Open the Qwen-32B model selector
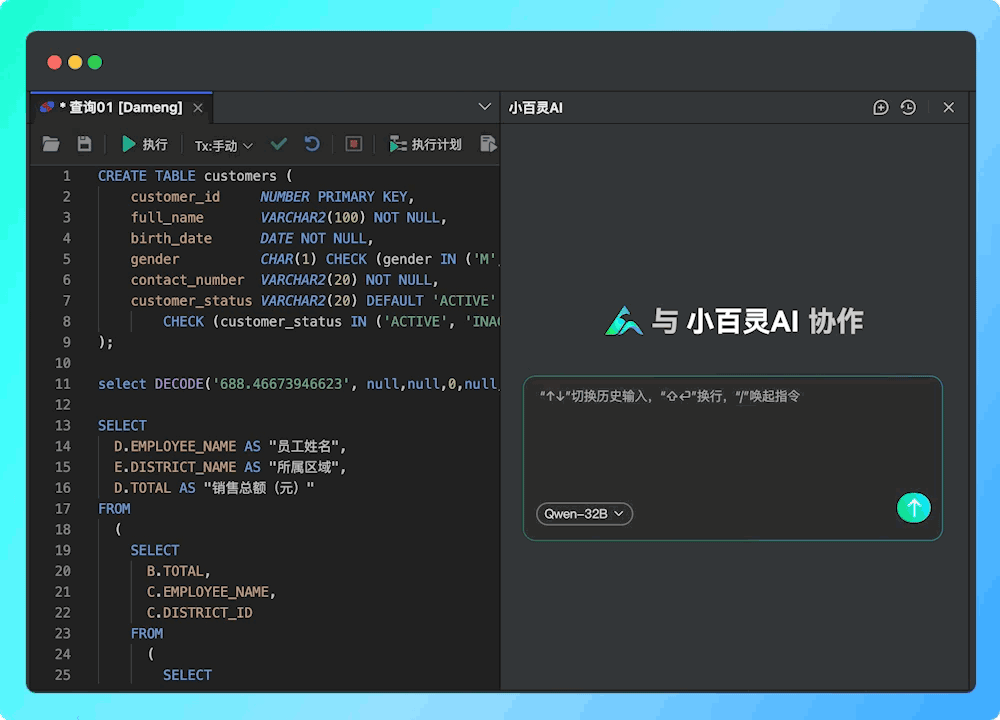 [x=584, y=513]
